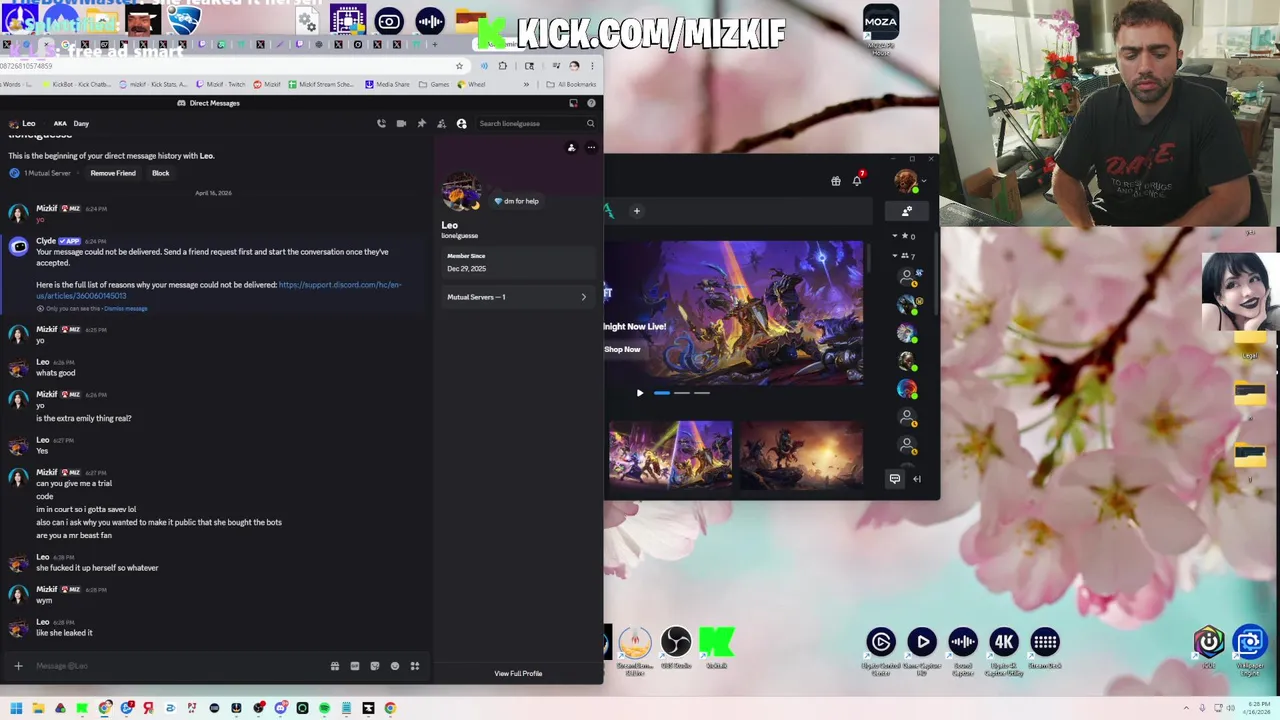Open the Windows Start menu
The width and height of the screenshot is (1280, 720).
(x=16, y=708)
